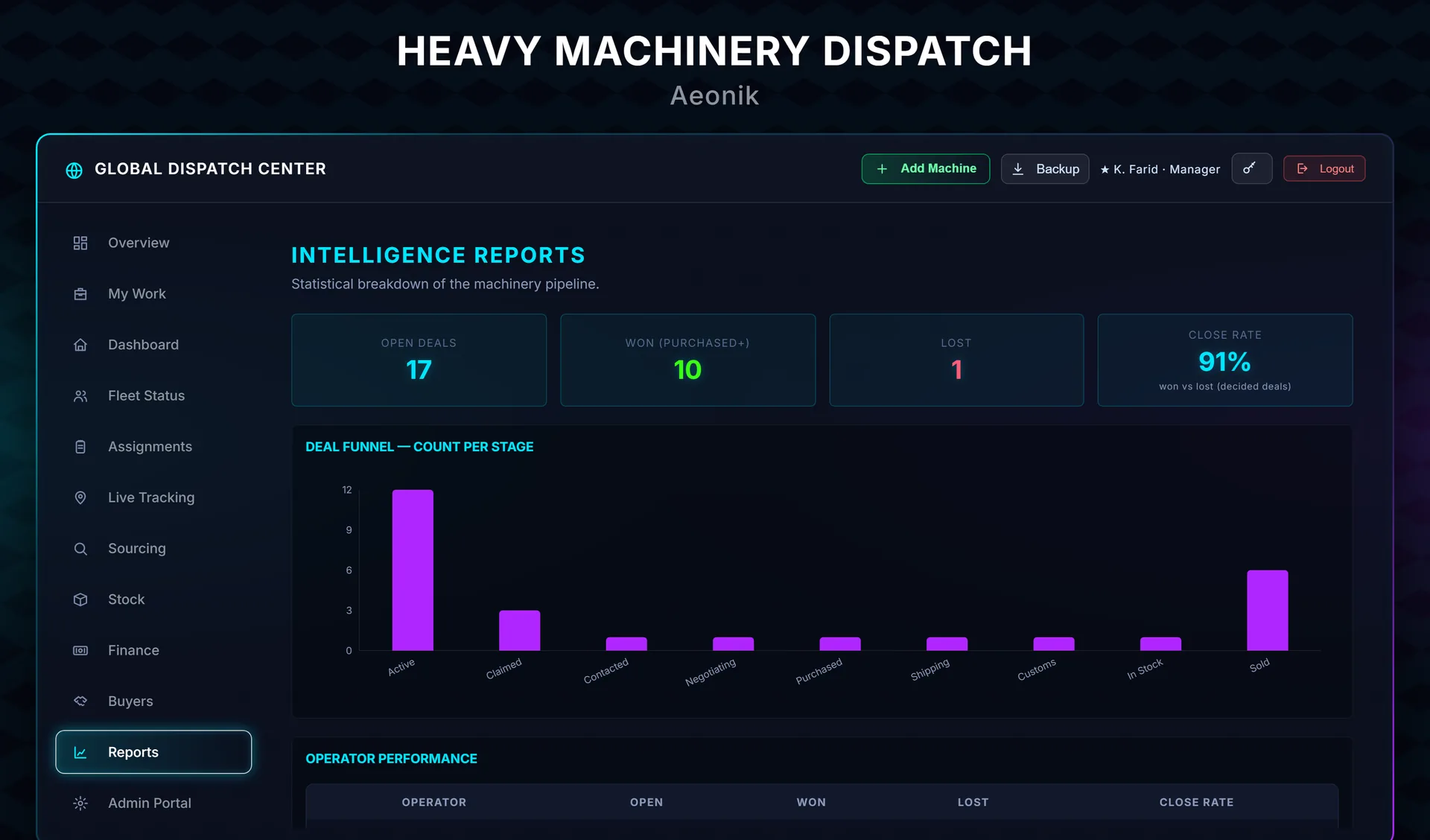Open the Sourcing page
The image size is (1430, 840).
(x=153, y=548)
